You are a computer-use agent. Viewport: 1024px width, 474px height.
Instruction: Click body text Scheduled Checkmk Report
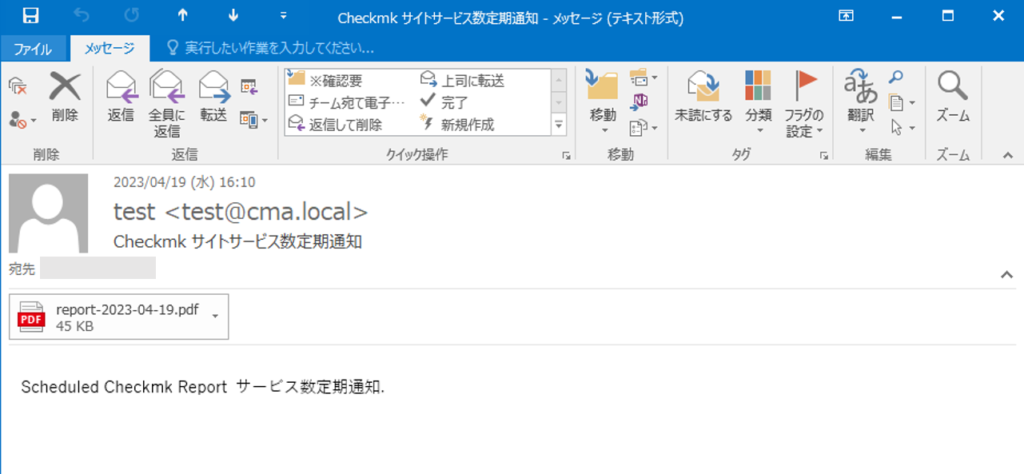click(124, 387)
